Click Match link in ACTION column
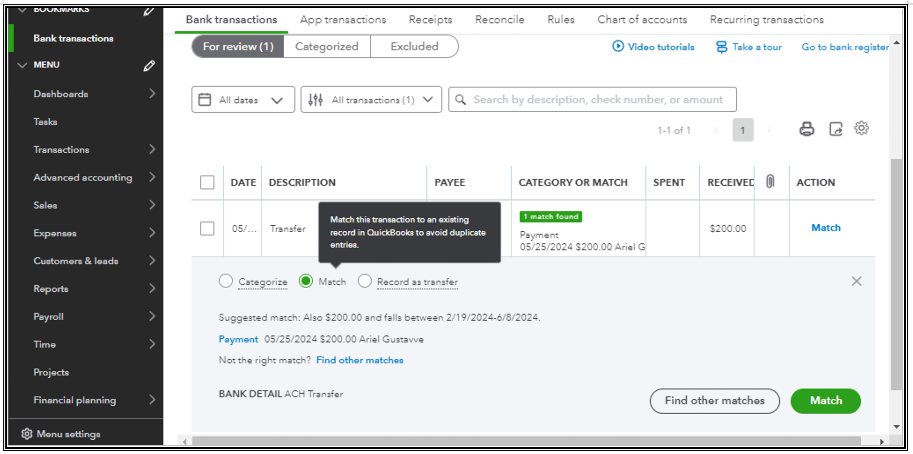The image size is (913, 454). 826,228
